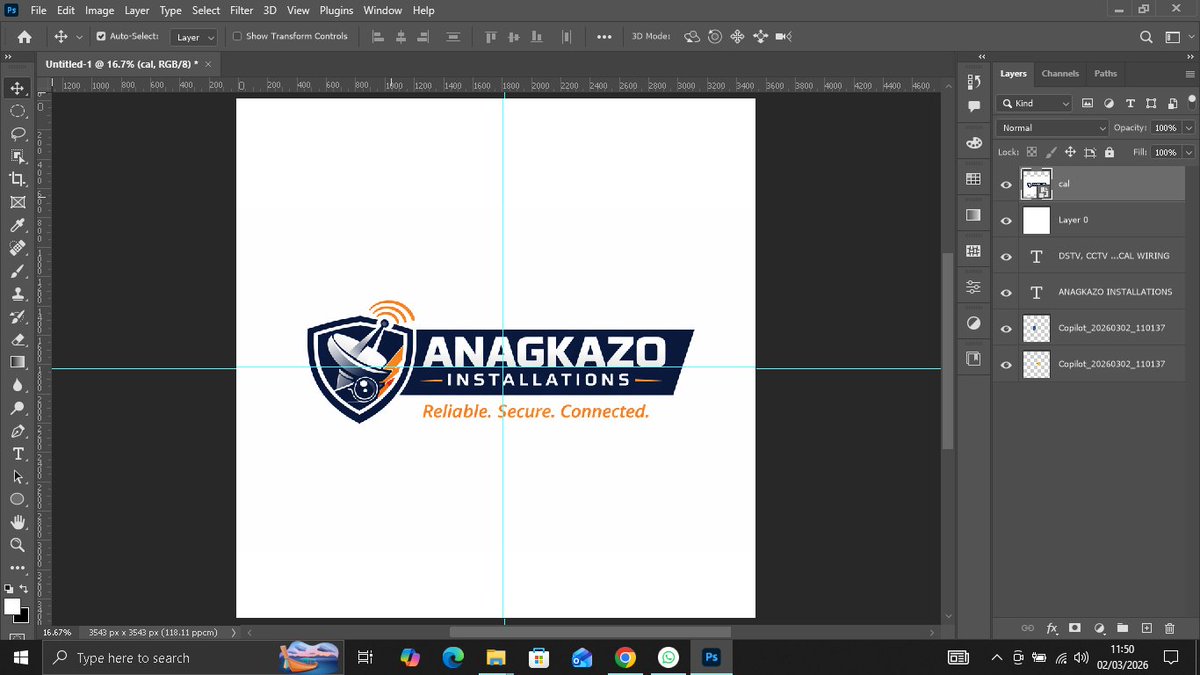This screenshot has width=1200, height=675.
Task: Hide Layer 0 with the eye icon
Action: coord(1006,220)
